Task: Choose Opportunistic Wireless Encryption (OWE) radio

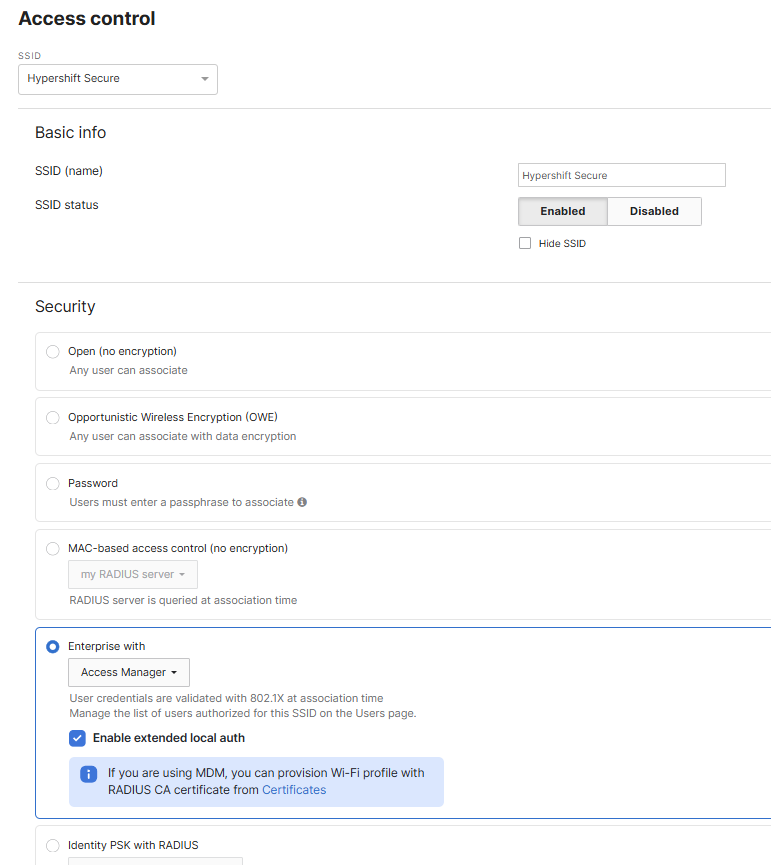Action: pyautogui.click(x=53, y=418)
